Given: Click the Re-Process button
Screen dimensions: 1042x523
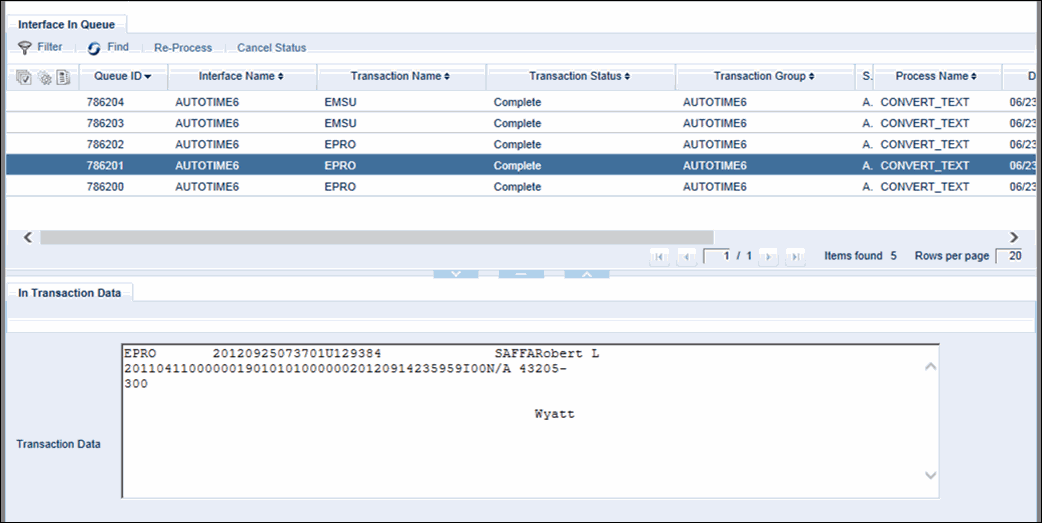Looking at the screenshot, I should 183,47.
